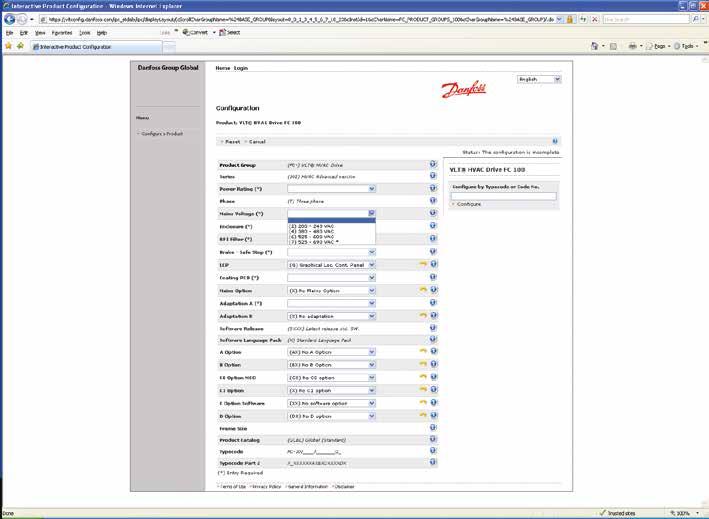Open the info icon for Mains Voltage
This screenshot has height=519, width=709.
(433, 213)
